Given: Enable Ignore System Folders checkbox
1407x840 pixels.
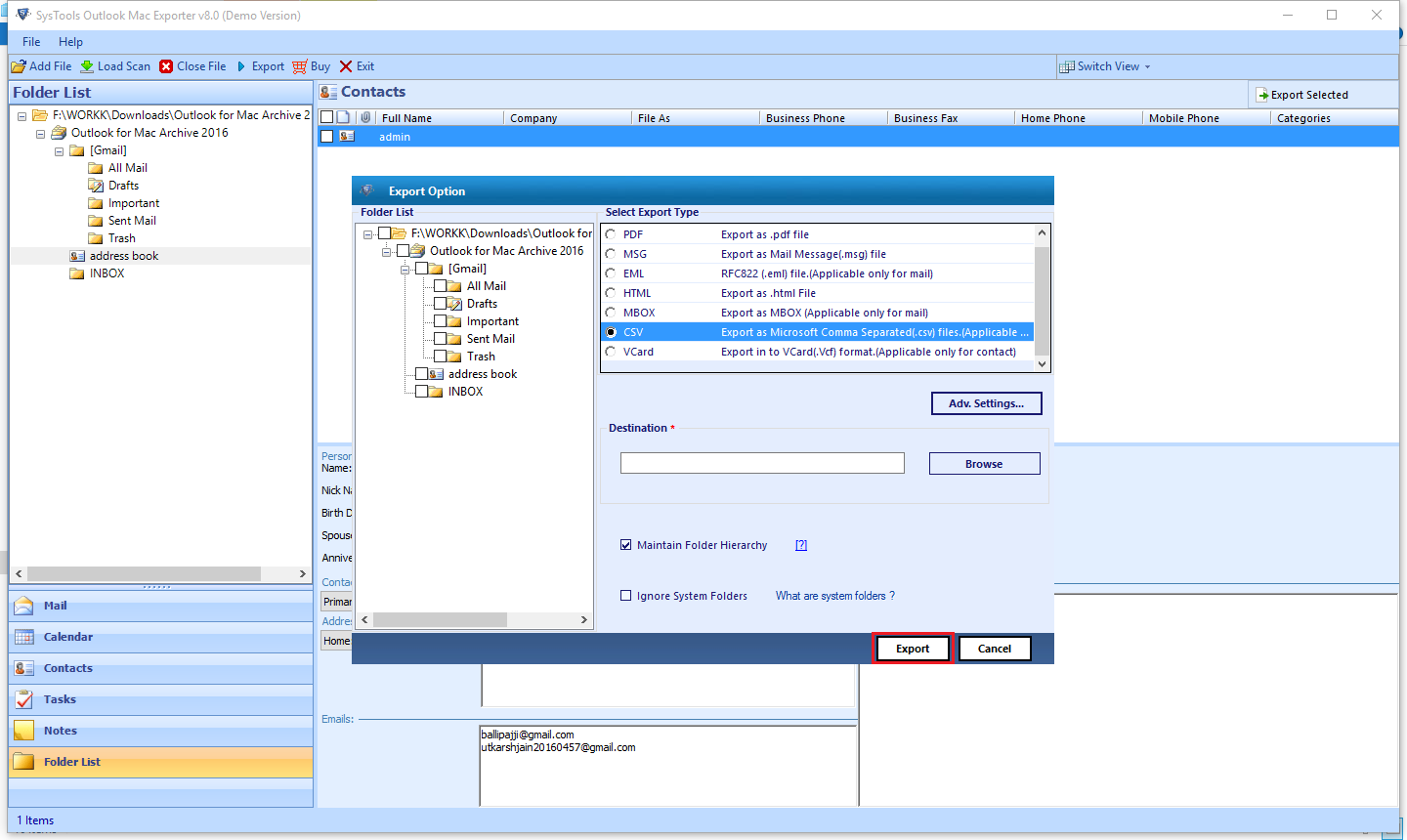Looking at the screenshot, I should pos(626,596).
